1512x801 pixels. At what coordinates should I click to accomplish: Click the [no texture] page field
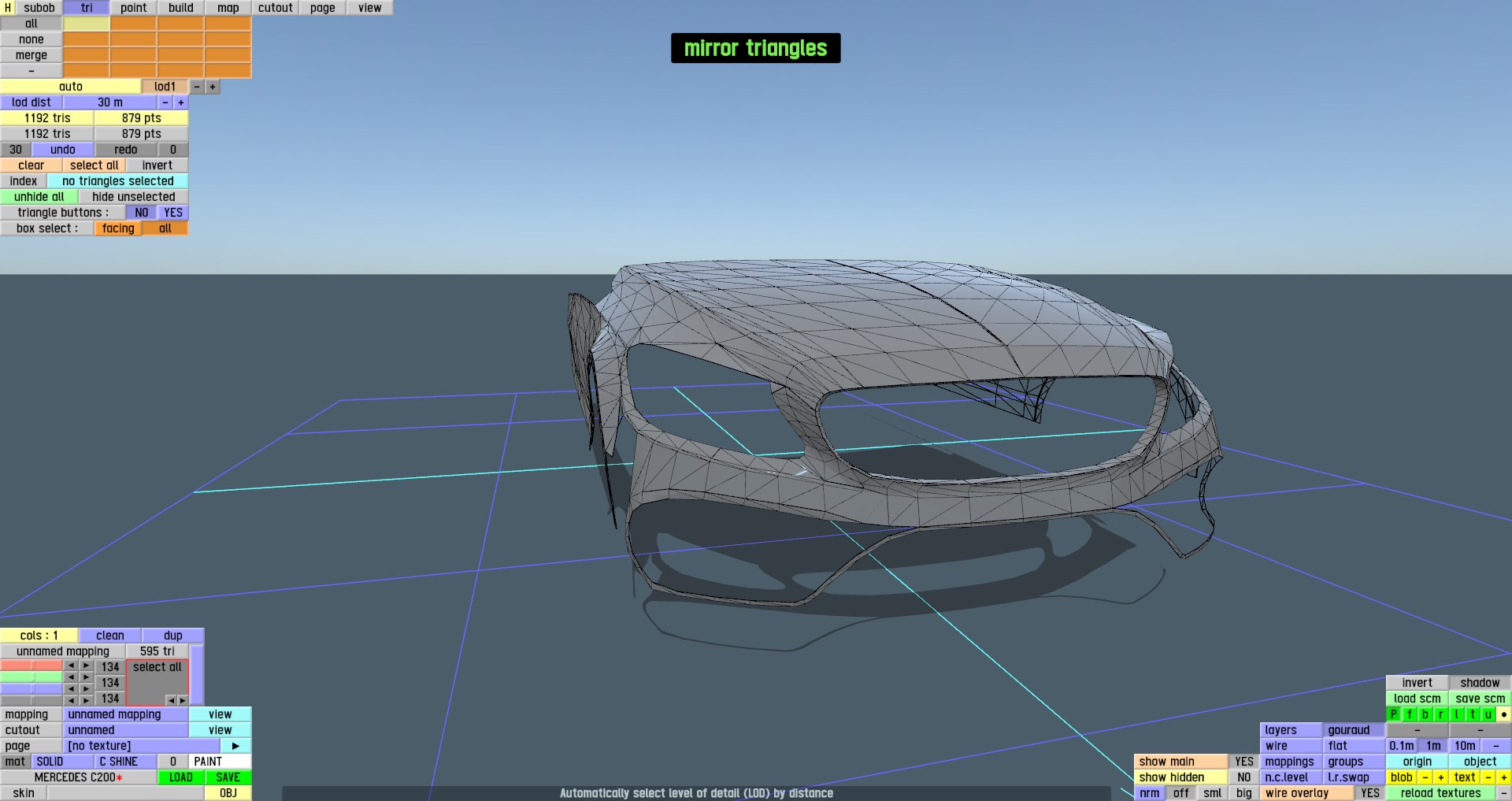(x=142, y=746)
